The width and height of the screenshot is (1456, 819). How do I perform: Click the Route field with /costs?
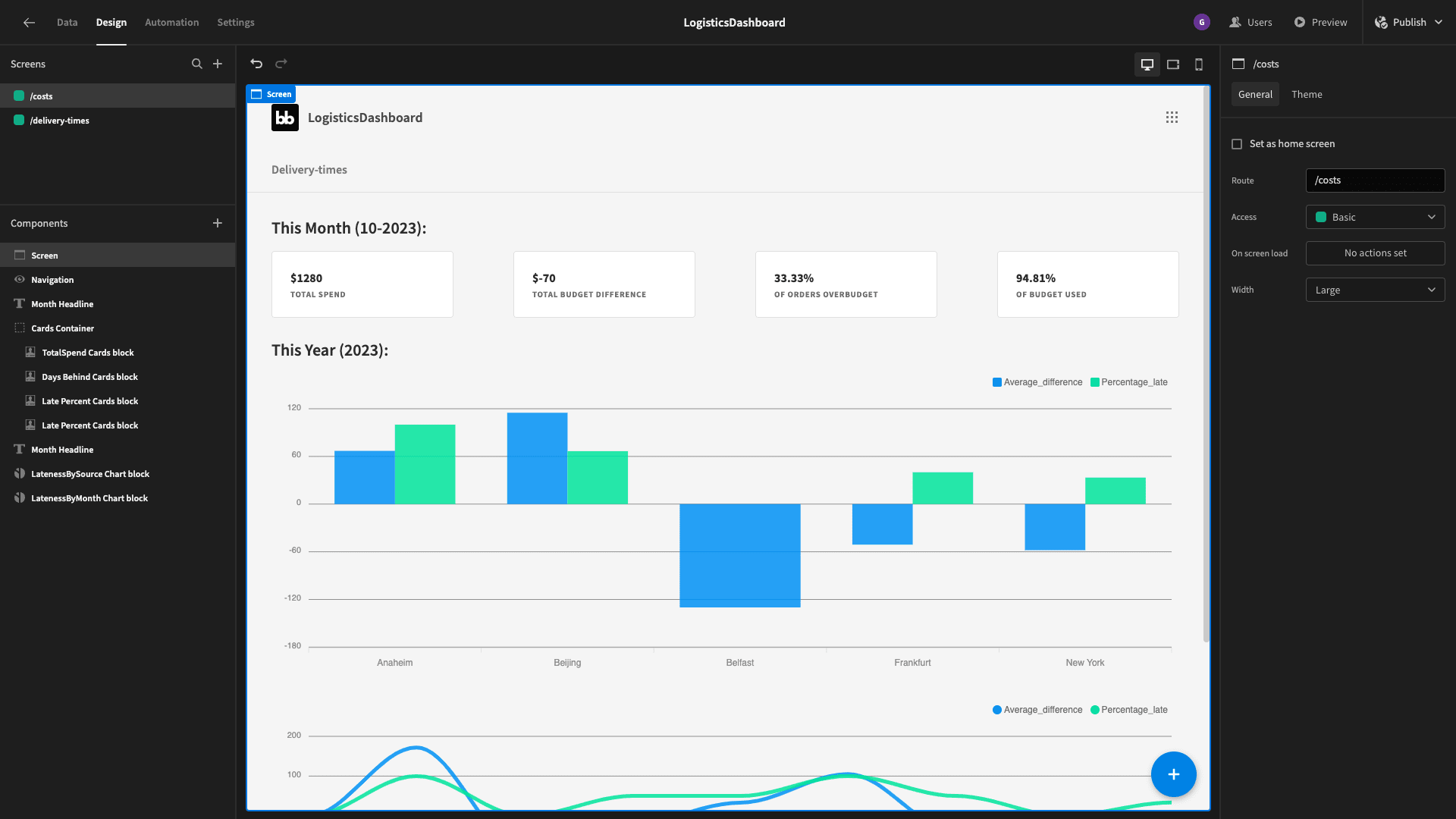pos(1375,180)
